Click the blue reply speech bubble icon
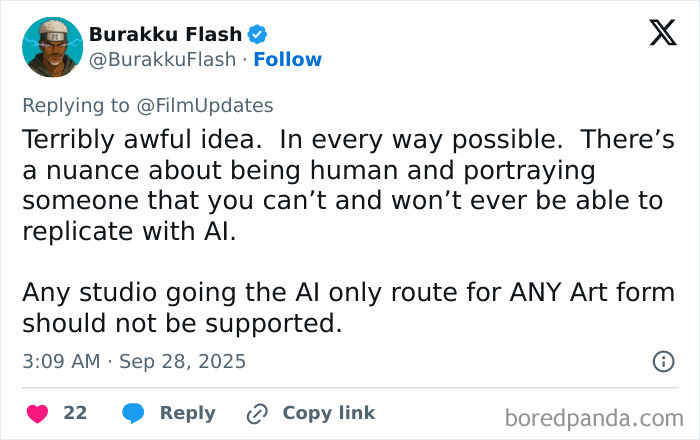 tap(133, 413)
